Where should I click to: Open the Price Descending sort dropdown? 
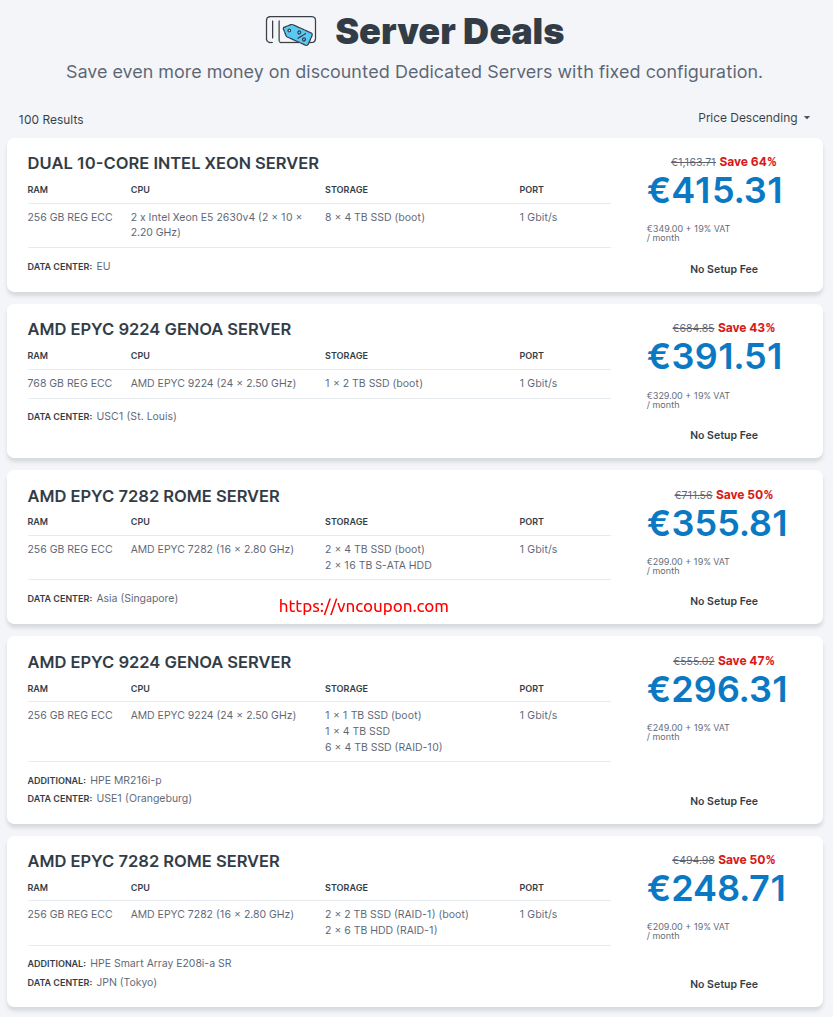(x=754, y=118)
